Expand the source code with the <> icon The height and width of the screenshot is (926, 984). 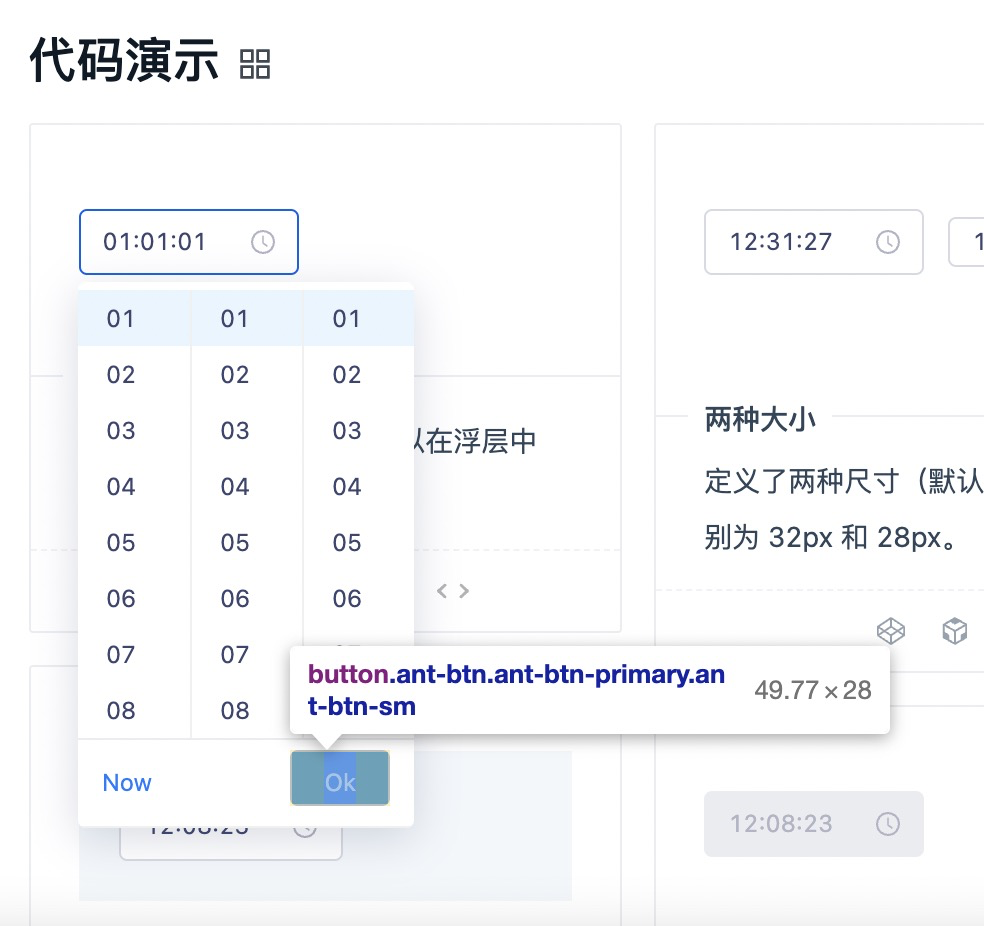click(x=451, y=590)
